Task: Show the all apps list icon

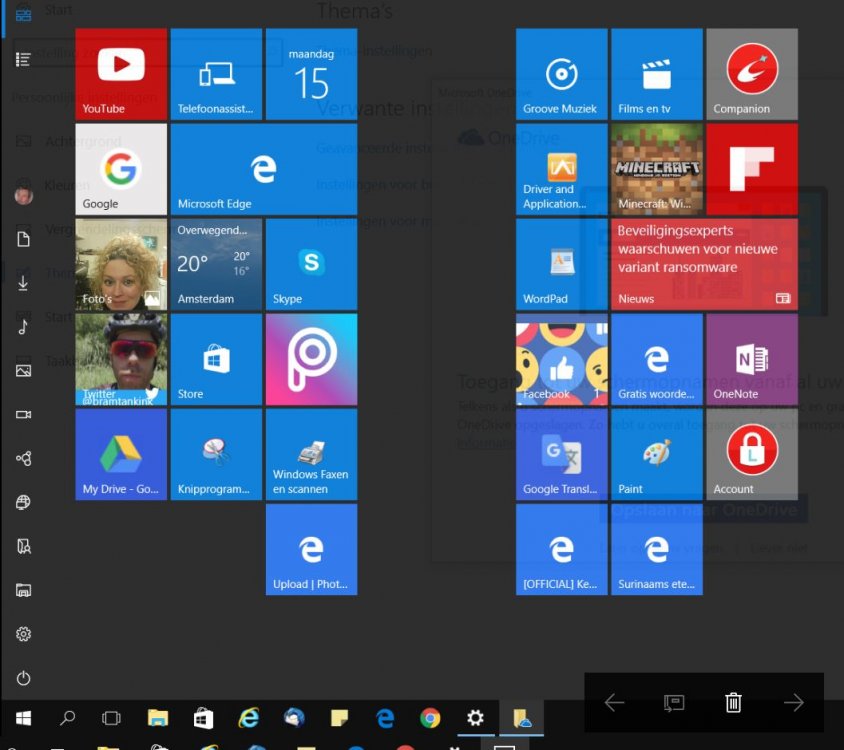Action: pyautogui.click(x=23, y=60)
